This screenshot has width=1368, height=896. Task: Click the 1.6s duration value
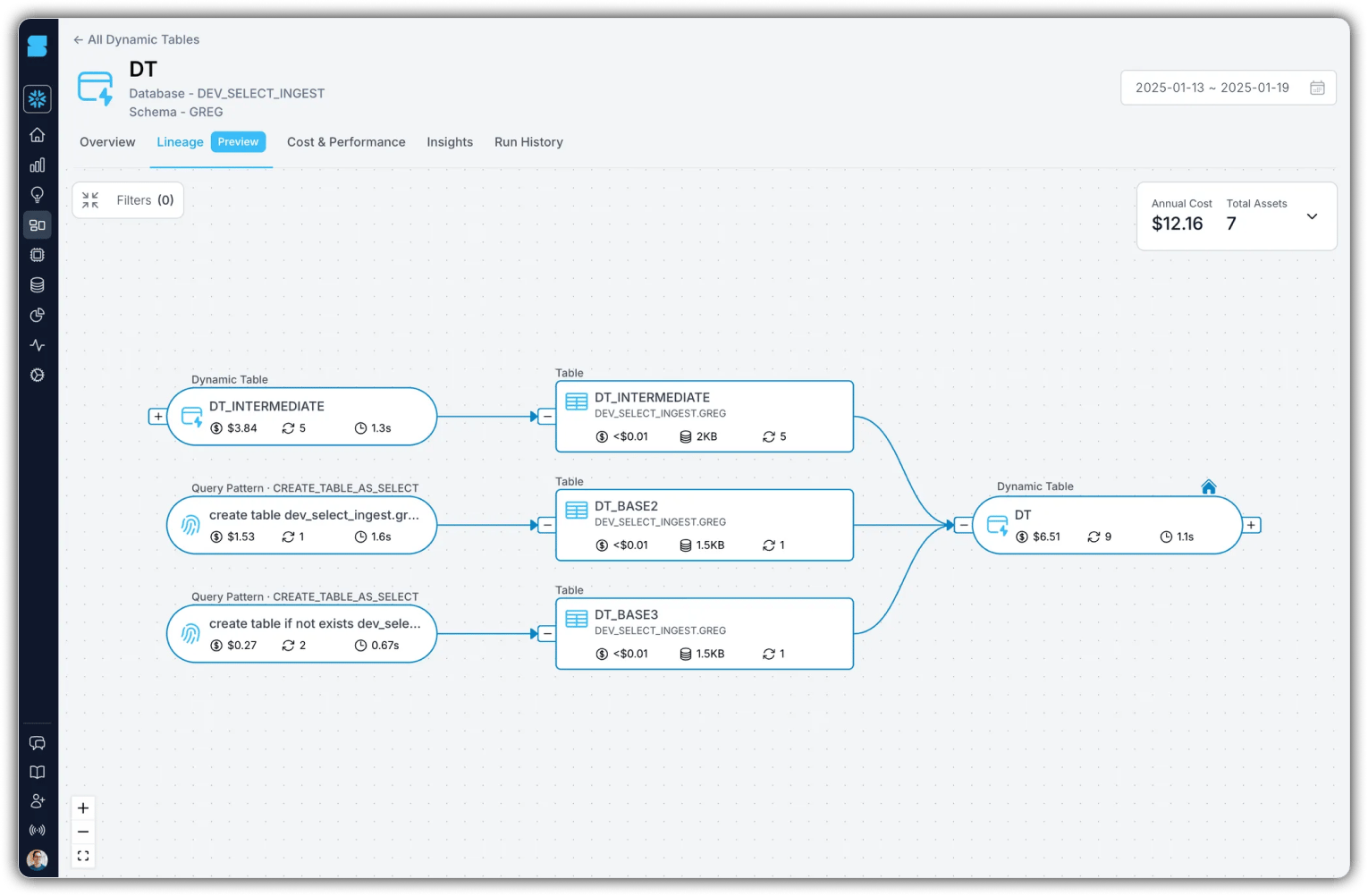(x=381, y=537)
